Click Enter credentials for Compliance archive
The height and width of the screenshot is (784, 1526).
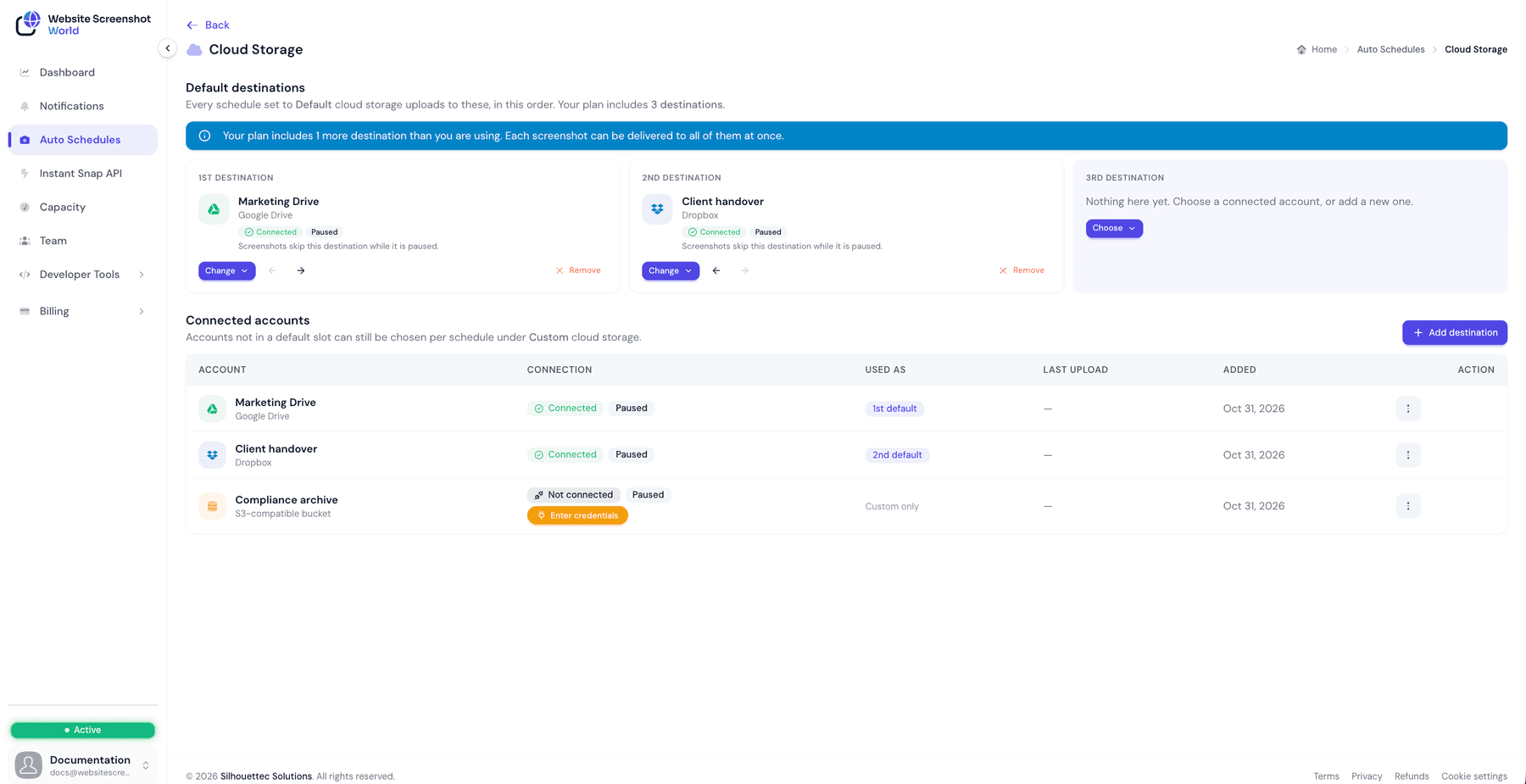click(577, 515)
